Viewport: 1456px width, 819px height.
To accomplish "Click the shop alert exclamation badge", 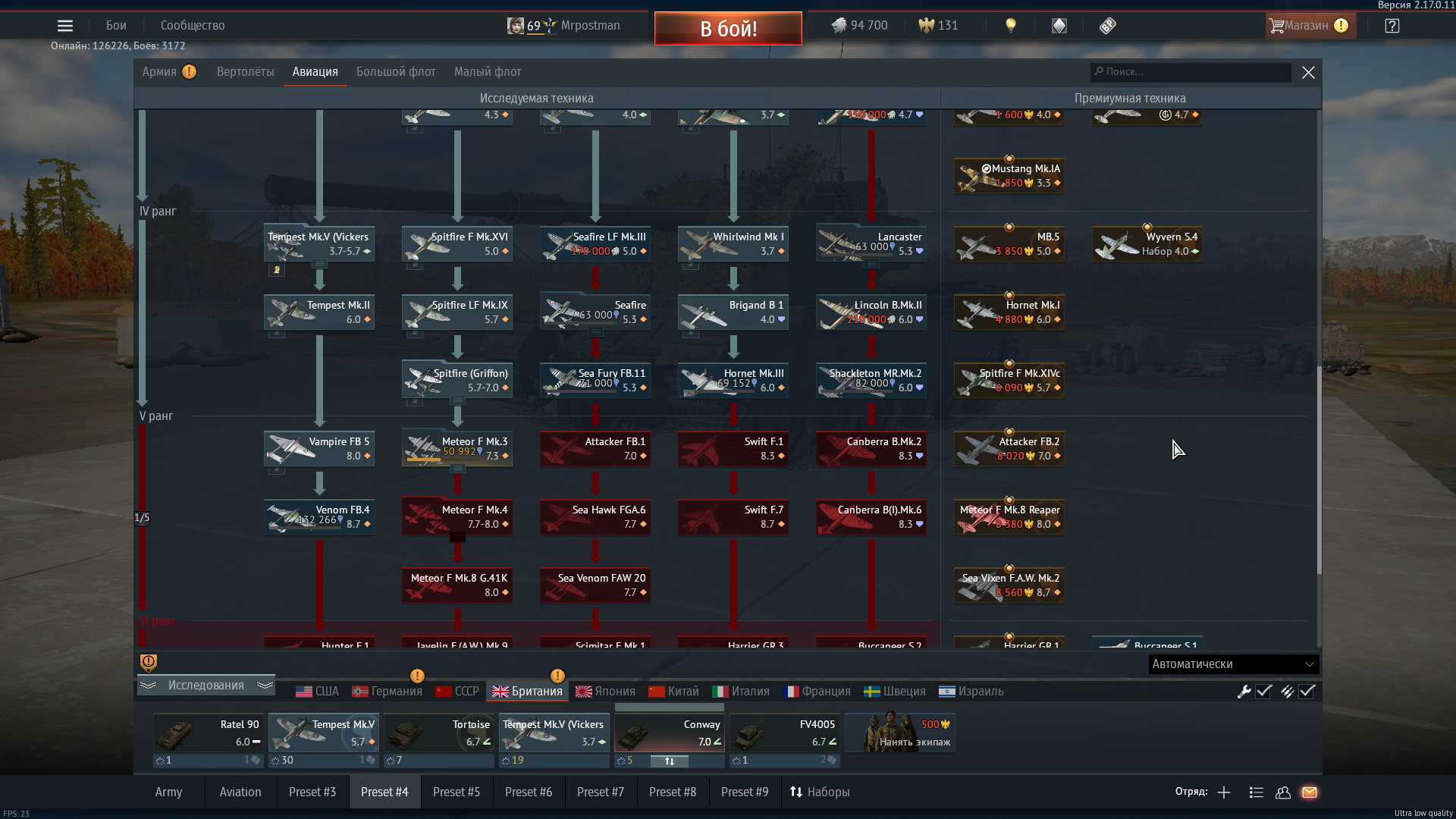I will 1341,26.
